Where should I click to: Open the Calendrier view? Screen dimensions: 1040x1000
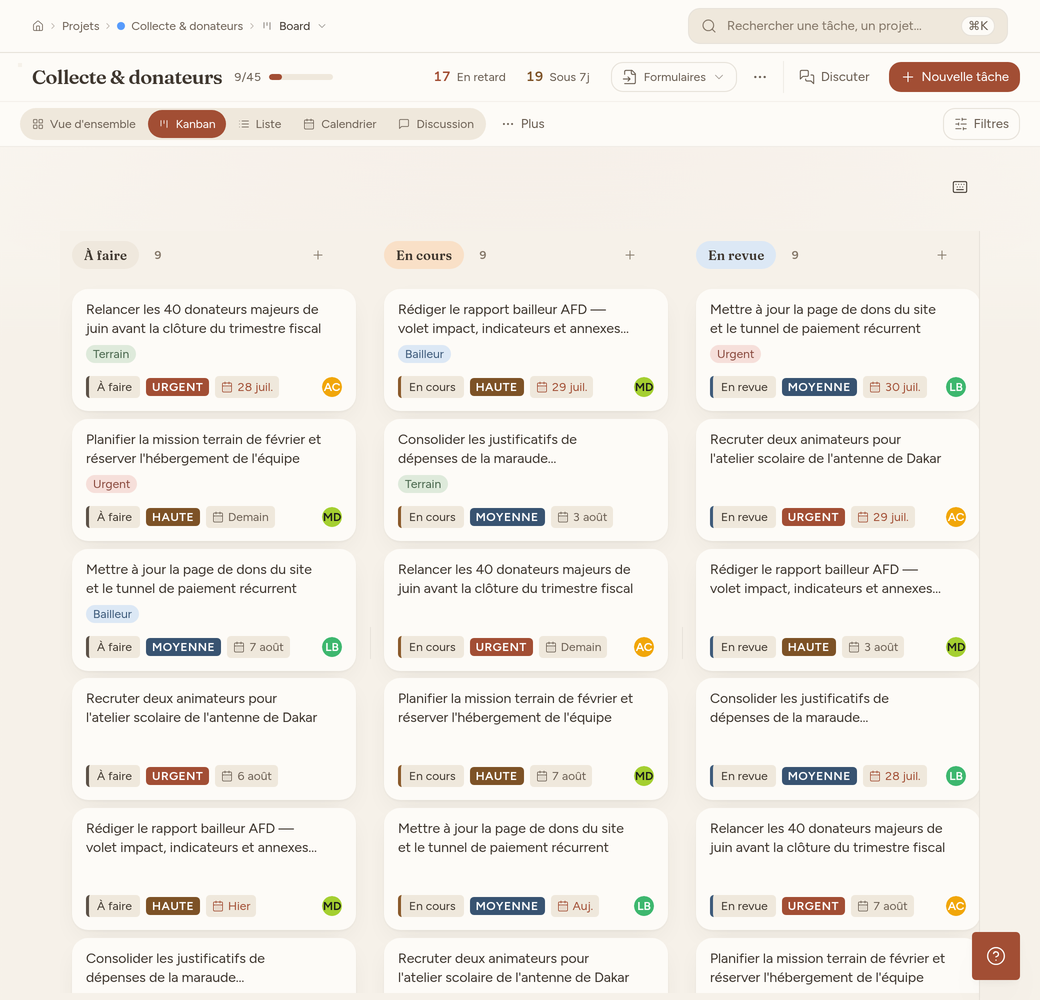point(340,124)
